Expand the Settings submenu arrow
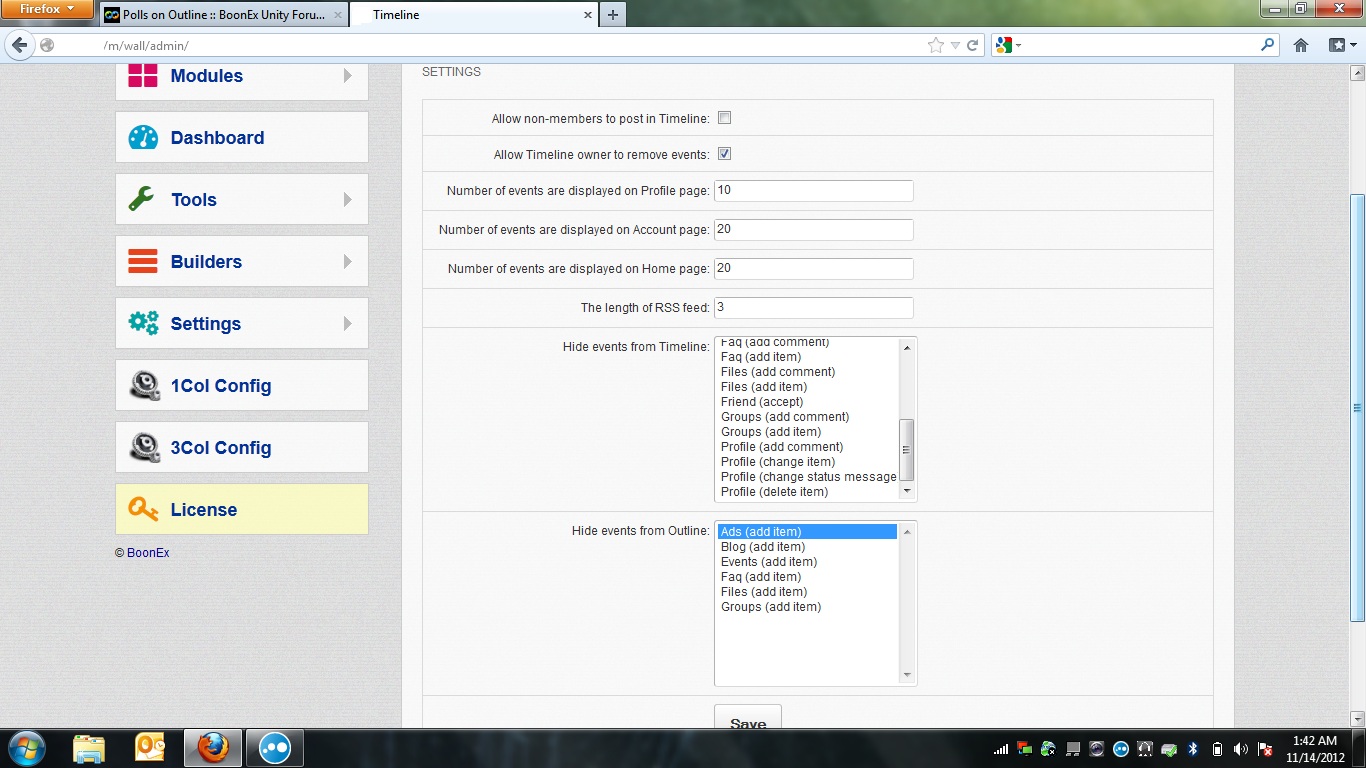Viewport: 1366px width, 768px height. coord(348,324)
